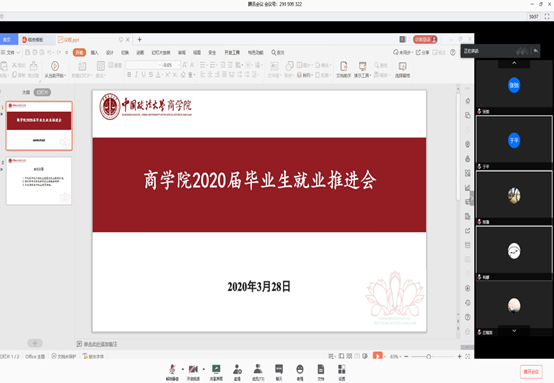554x383 pixels.
Task: Toggle Underline formatting
Action: click(x=143, y=75)
